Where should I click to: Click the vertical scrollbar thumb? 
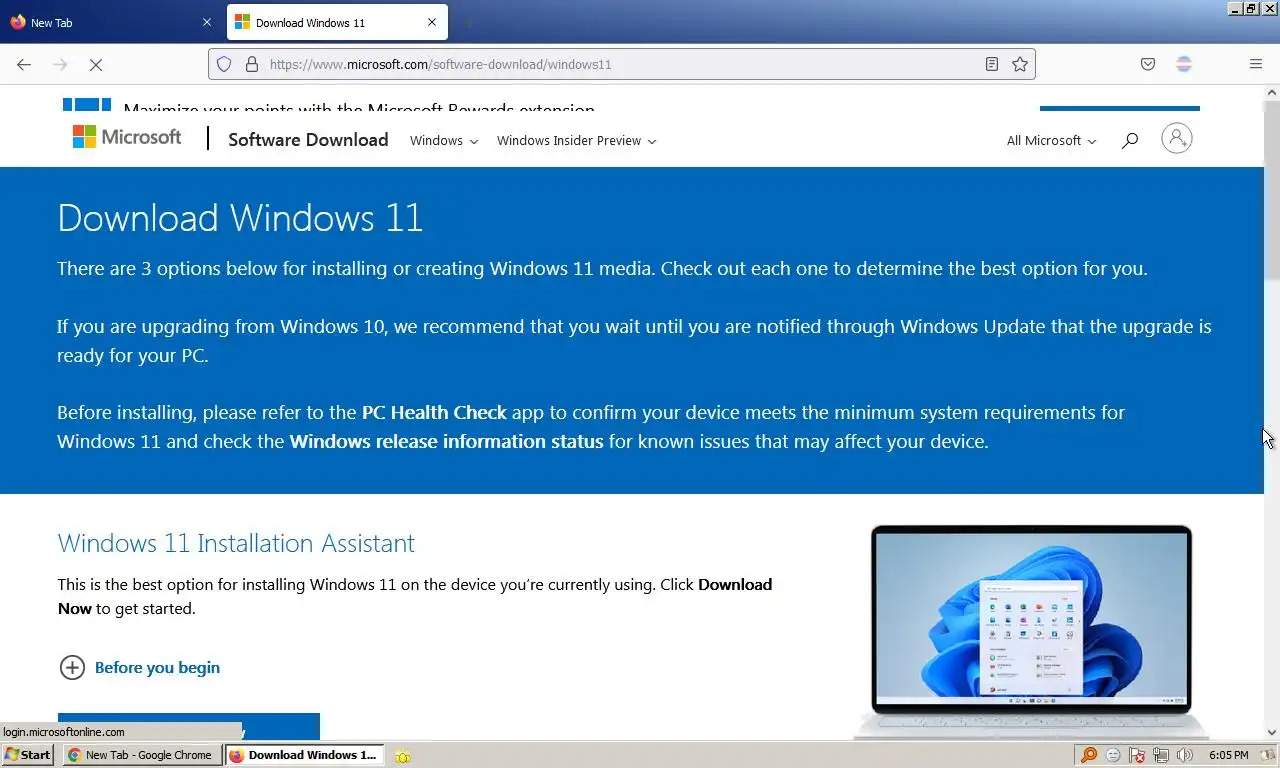click(1272, 190)
